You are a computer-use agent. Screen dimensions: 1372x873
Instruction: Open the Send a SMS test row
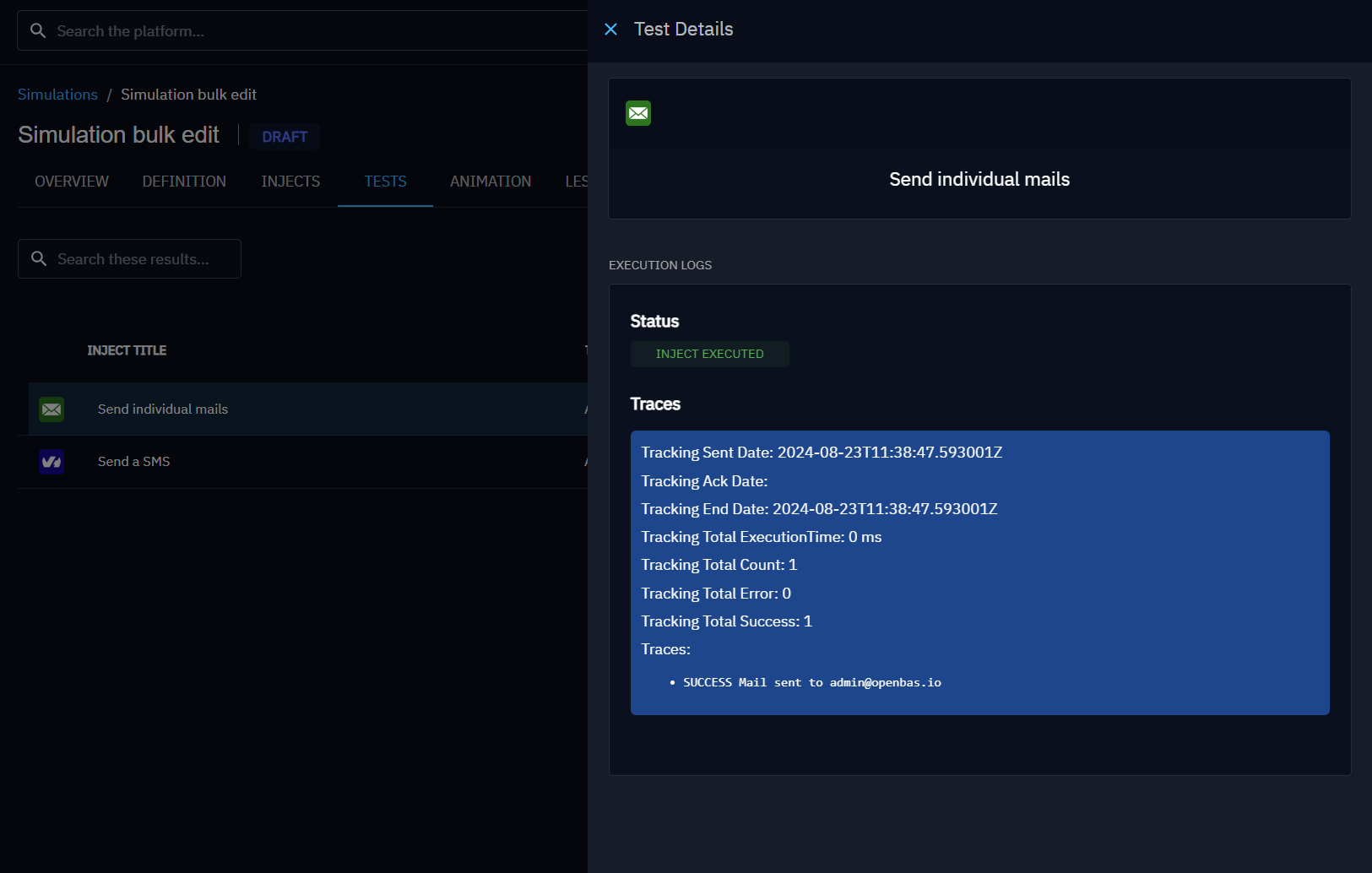[x=134, y=462]
